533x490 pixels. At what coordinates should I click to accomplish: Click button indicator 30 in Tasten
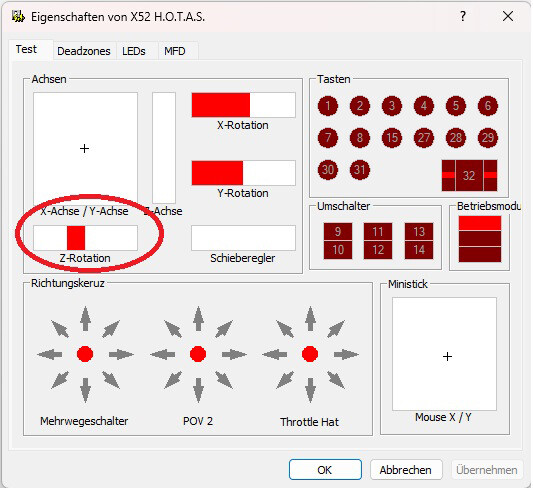328,170
